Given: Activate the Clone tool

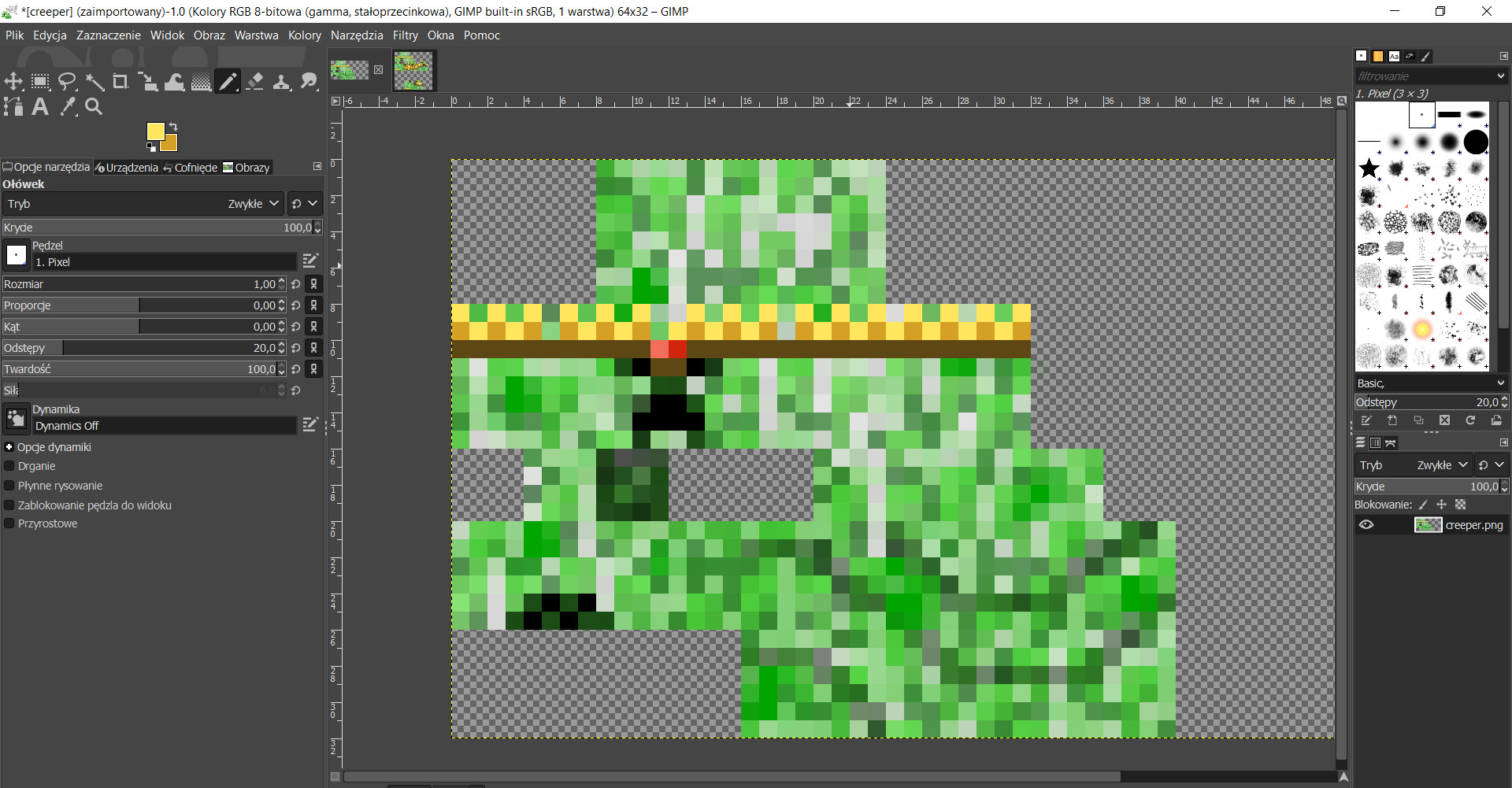Looking at the screenshot, I should point(282,81).
